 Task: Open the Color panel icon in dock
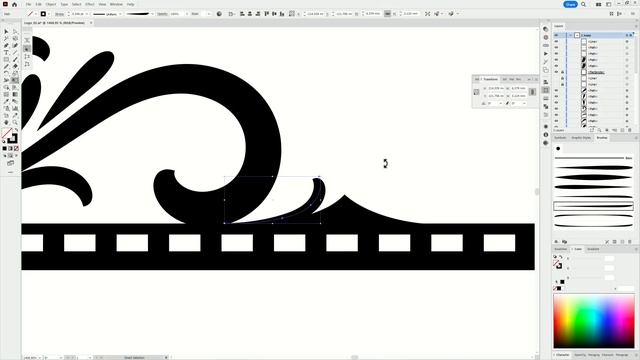[546, 29]
